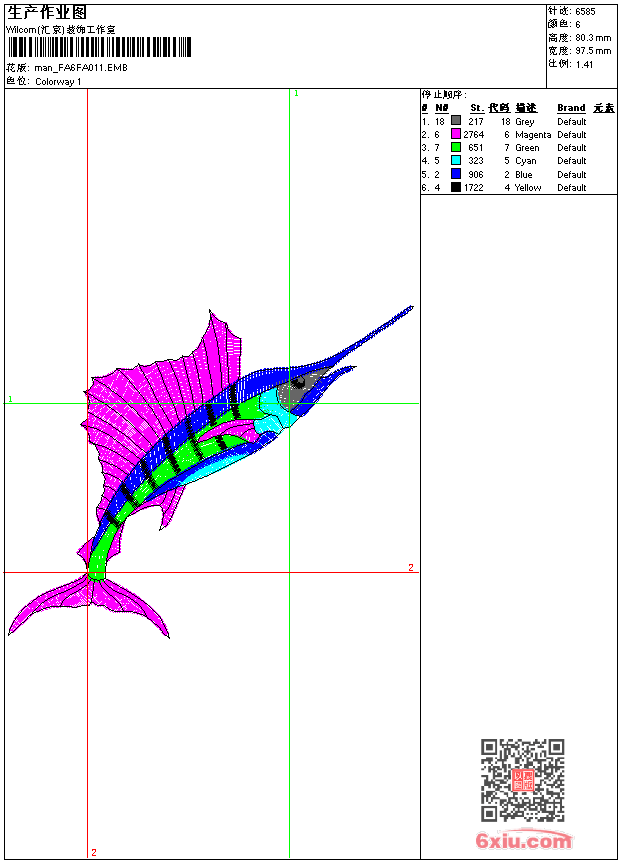Click the green guide marker 1 at top
Screen dimensions: 620x860
point(296,93)
